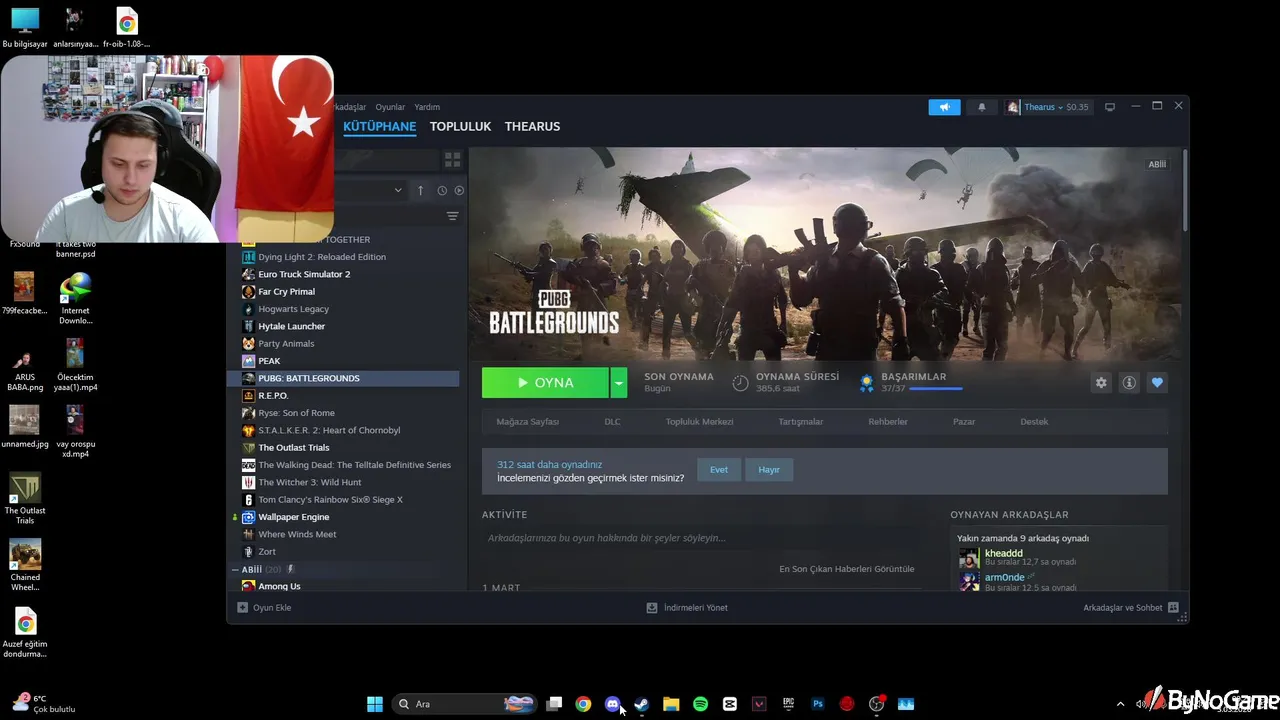Select Hogwarts Legacy in game list

point(293,309)
